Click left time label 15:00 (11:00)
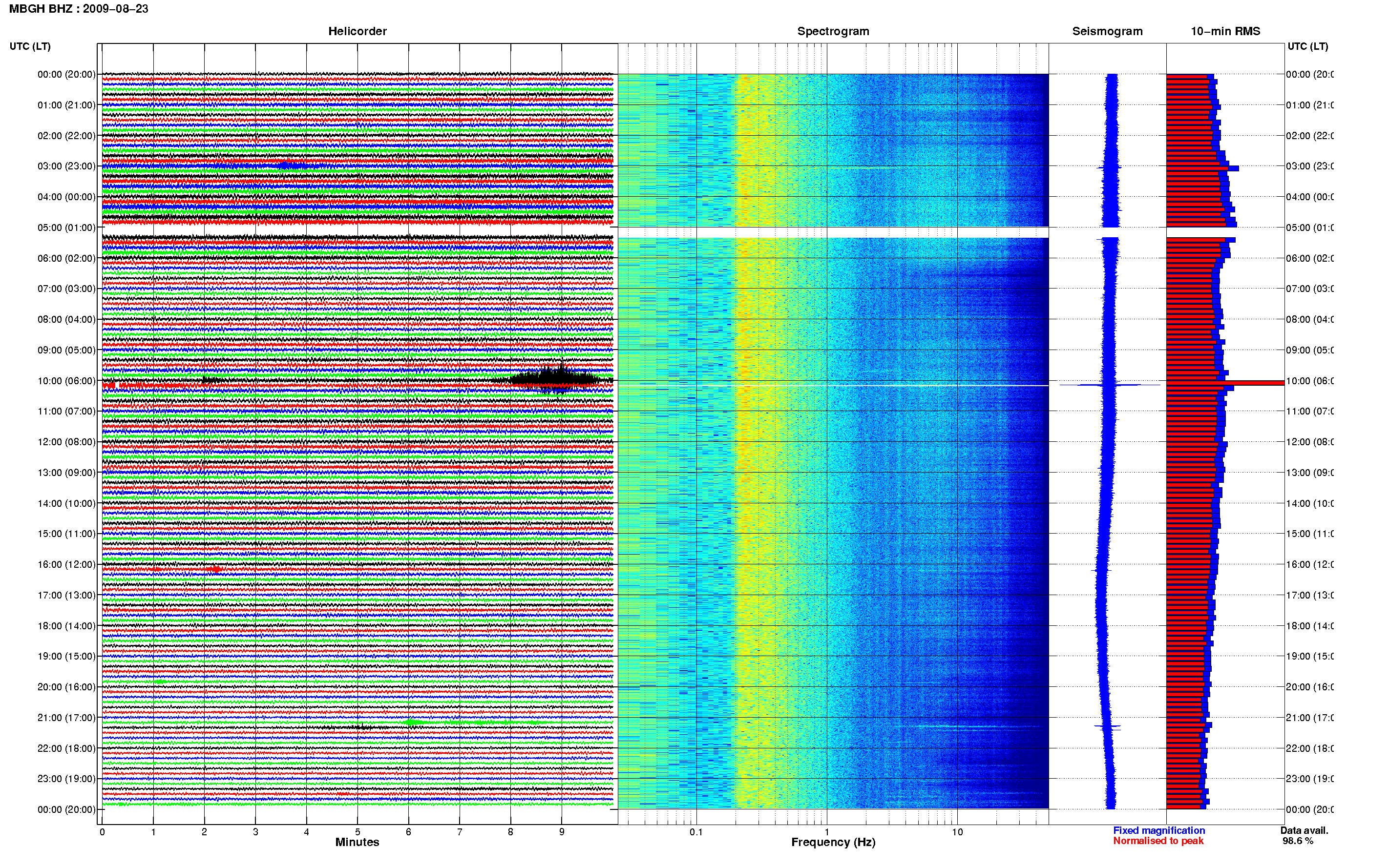The height and width of the screenshot is (868, 1389). pyautogui.click(x=66, y=534)
